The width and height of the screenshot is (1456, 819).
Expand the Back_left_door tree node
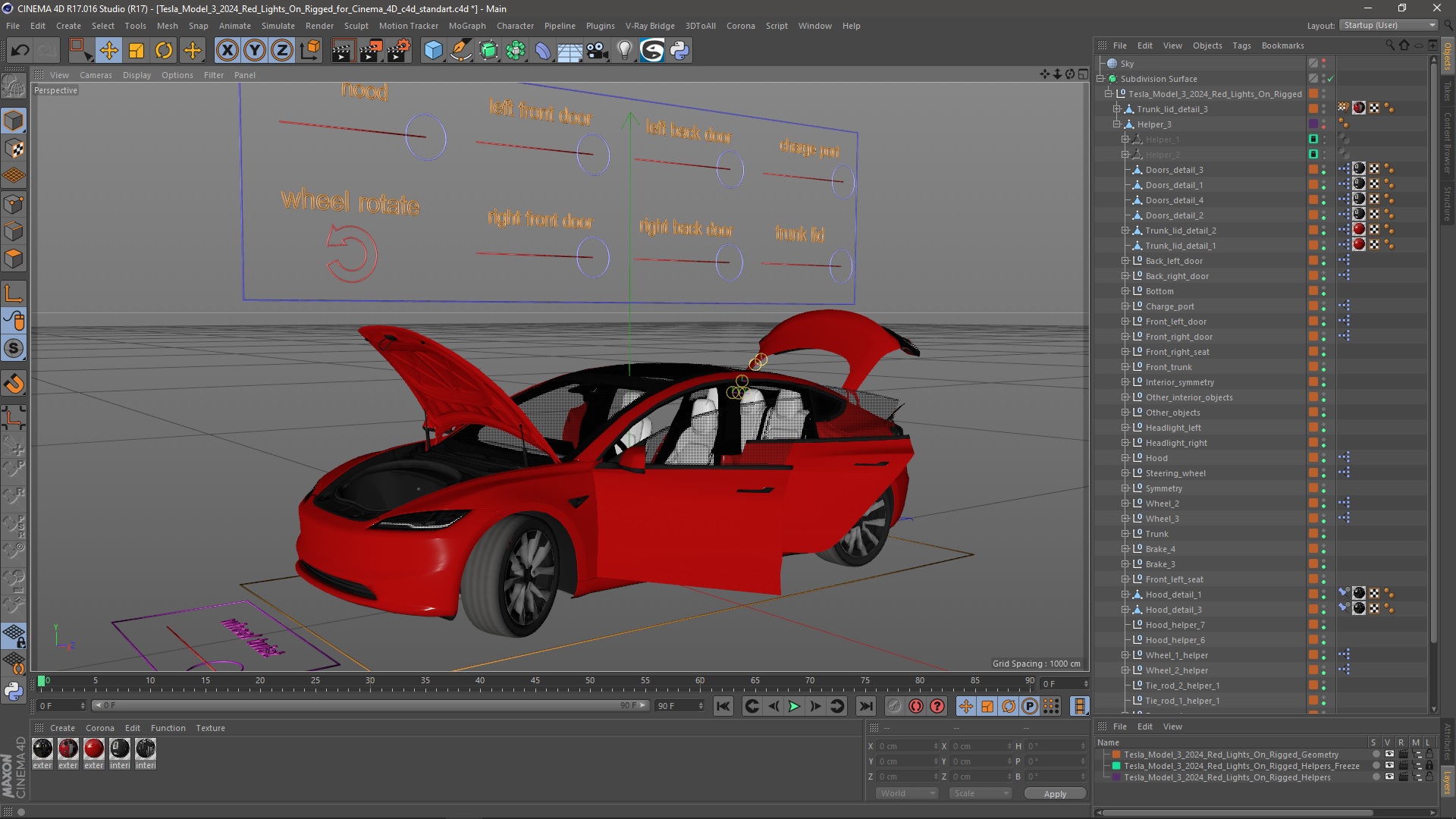[1125, 261]
